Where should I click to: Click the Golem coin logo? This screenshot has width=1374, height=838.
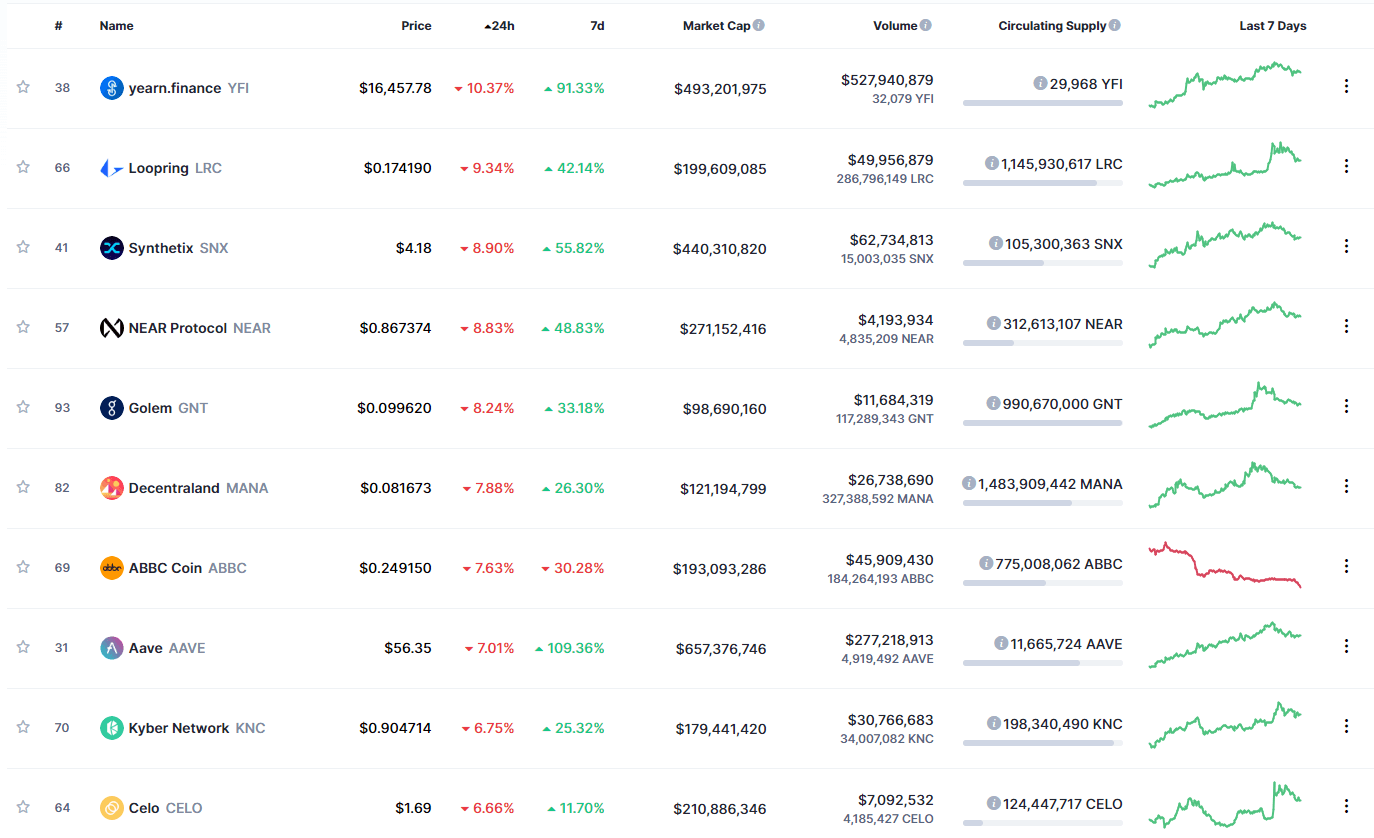(x=112, y=408)
